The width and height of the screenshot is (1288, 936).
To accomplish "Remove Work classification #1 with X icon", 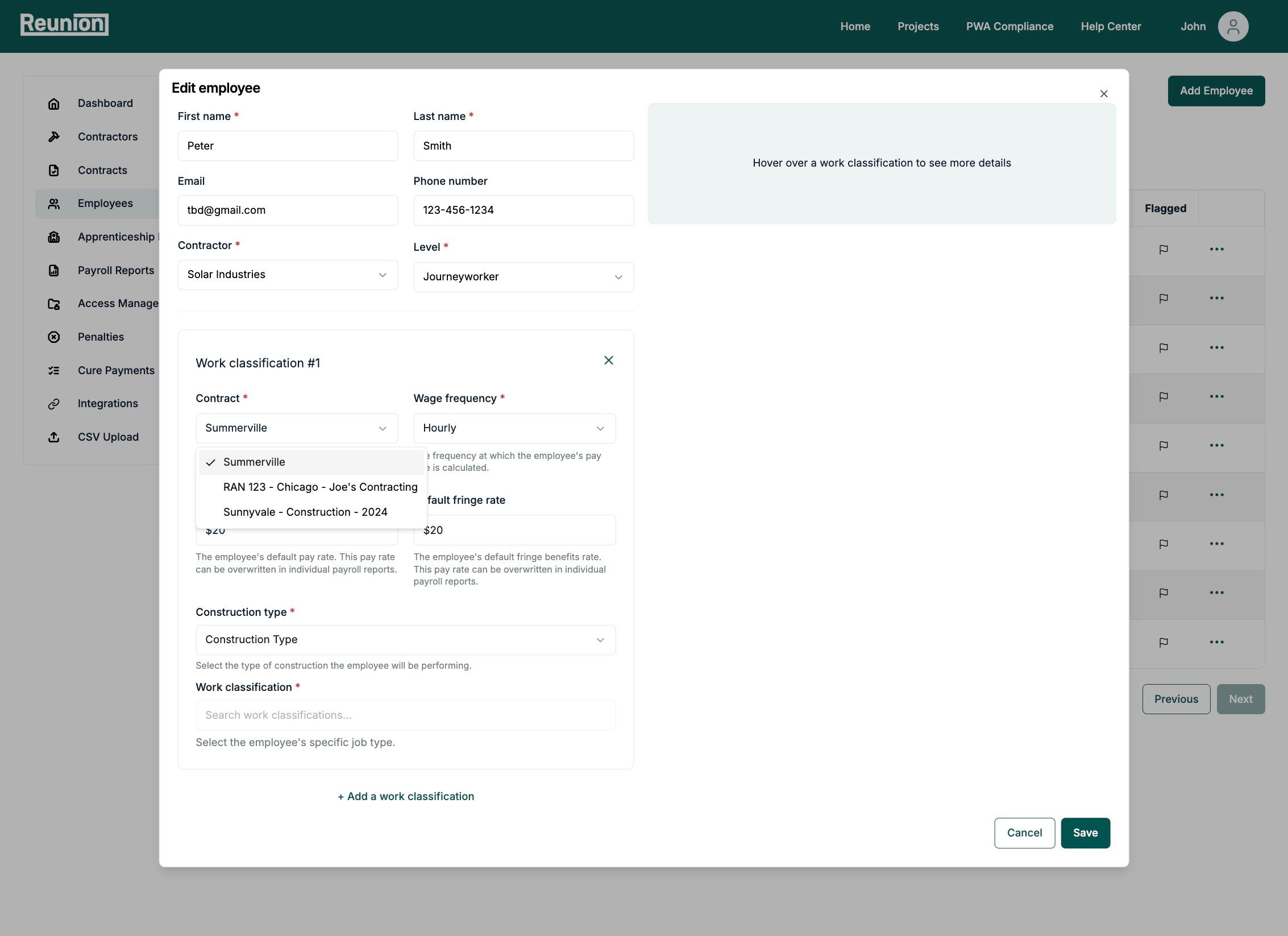I will coord(608,361).
